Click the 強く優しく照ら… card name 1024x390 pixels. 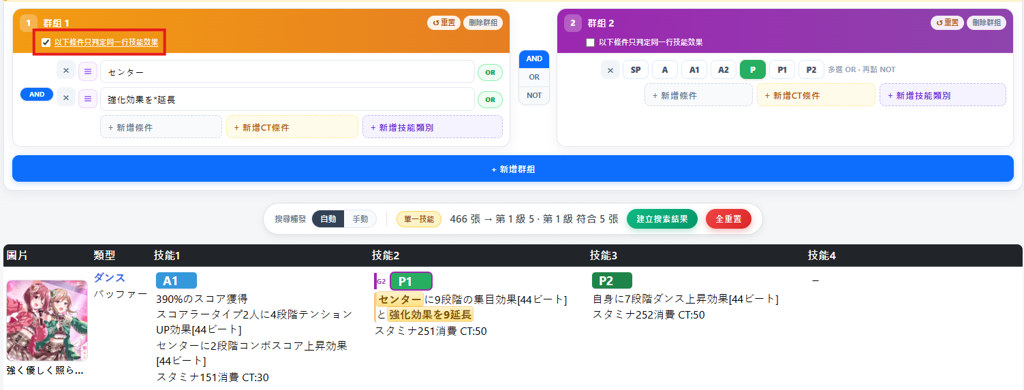(45, 370)
